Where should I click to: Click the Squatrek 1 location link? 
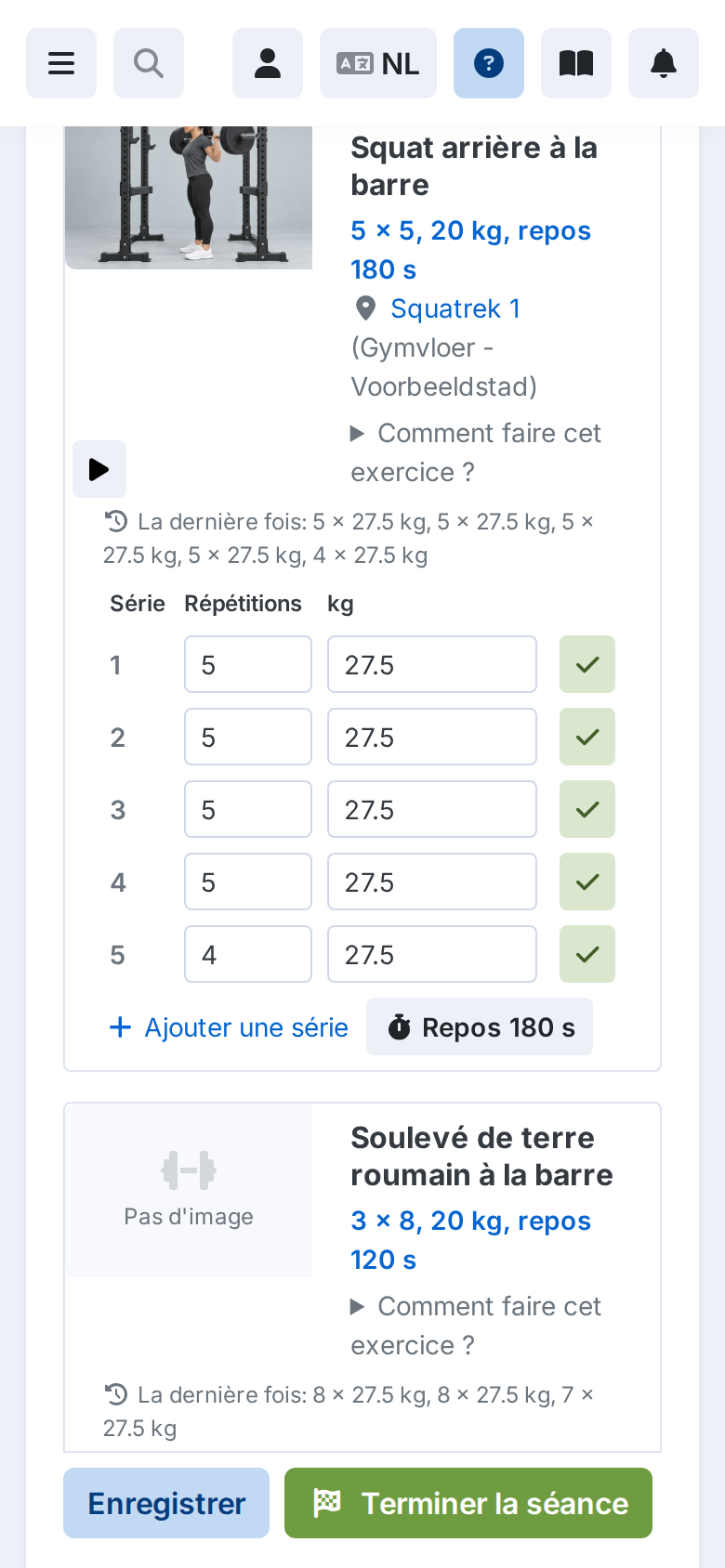(x=455, y=308)
